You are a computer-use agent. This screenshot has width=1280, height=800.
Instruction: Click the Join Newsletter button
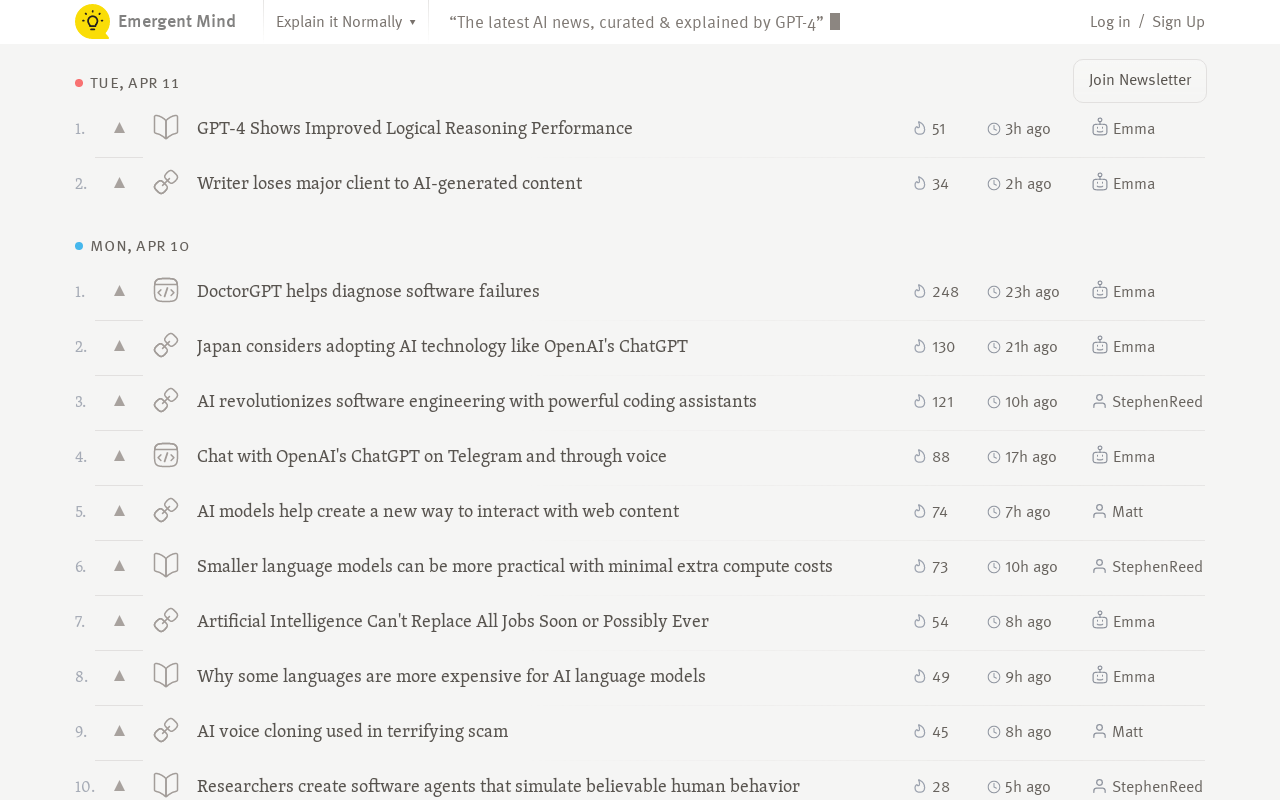(x=1140, y=80)
